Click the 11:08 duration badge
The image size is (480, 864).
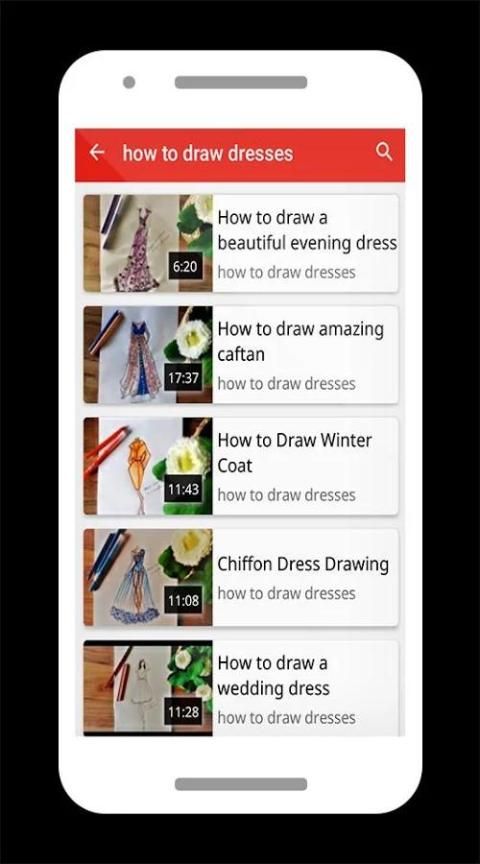184,601
